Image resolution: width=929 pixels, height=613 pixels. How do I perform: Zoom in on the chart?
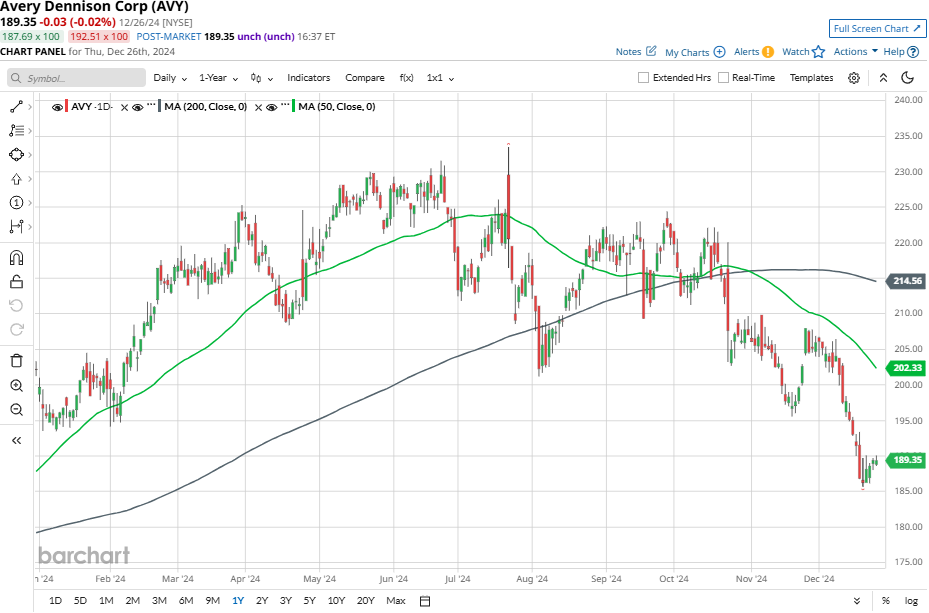(x=17, y=386)
